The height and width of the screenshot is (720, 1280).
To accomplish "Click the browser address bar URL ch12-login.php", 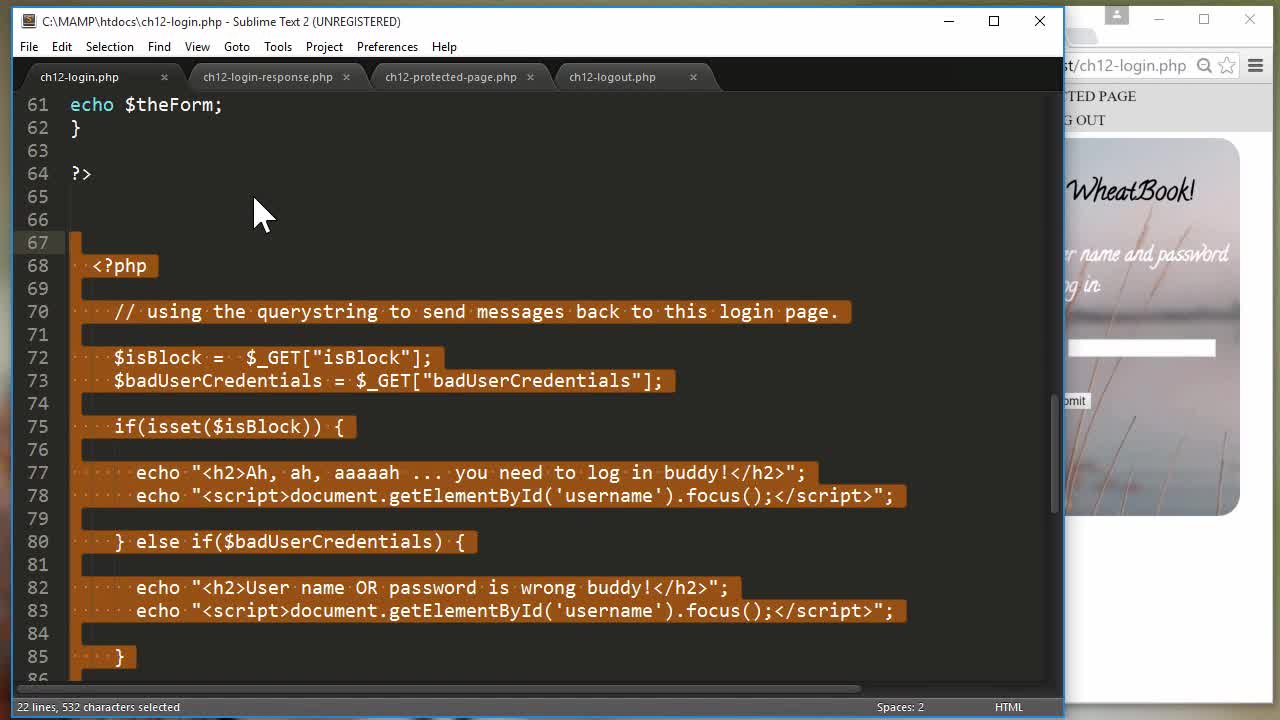I will click(1126, 66).
